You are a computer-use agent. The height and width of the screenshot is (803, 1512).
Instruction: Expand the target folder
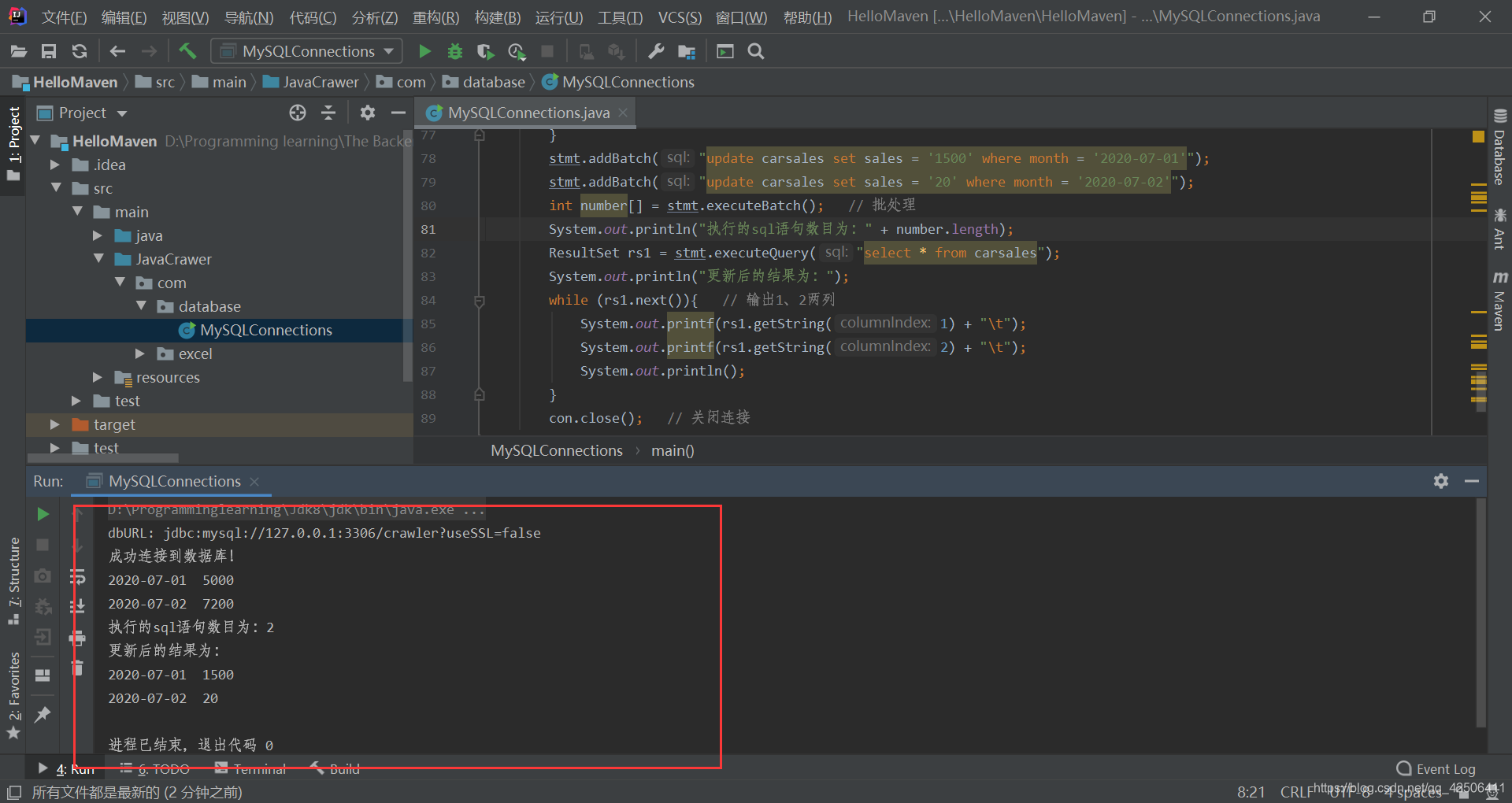55,424
